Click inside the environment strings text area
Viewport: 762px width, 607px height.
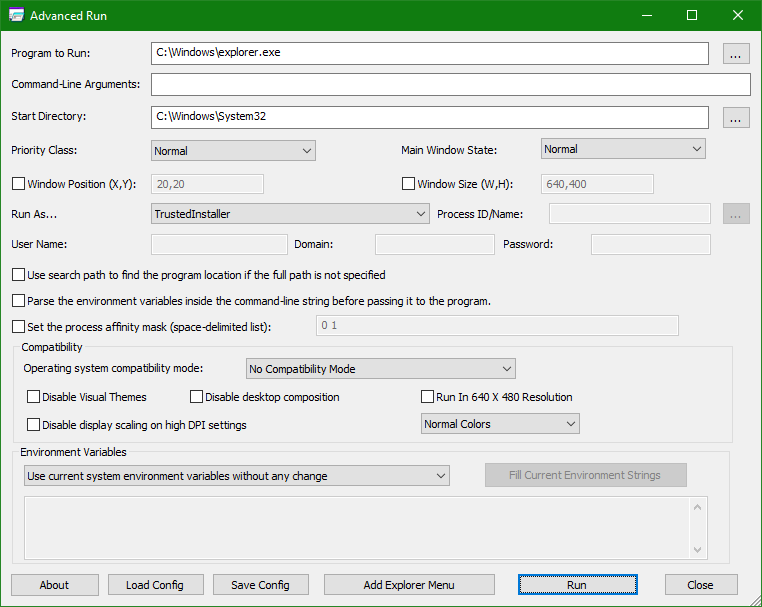pos(357,528)
